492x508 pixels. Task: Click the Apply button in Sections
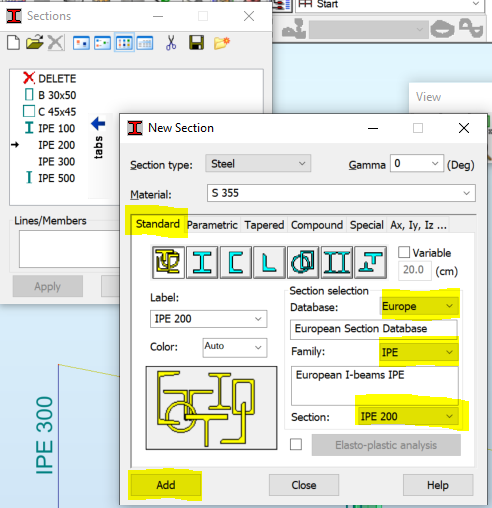click(48, 286)
